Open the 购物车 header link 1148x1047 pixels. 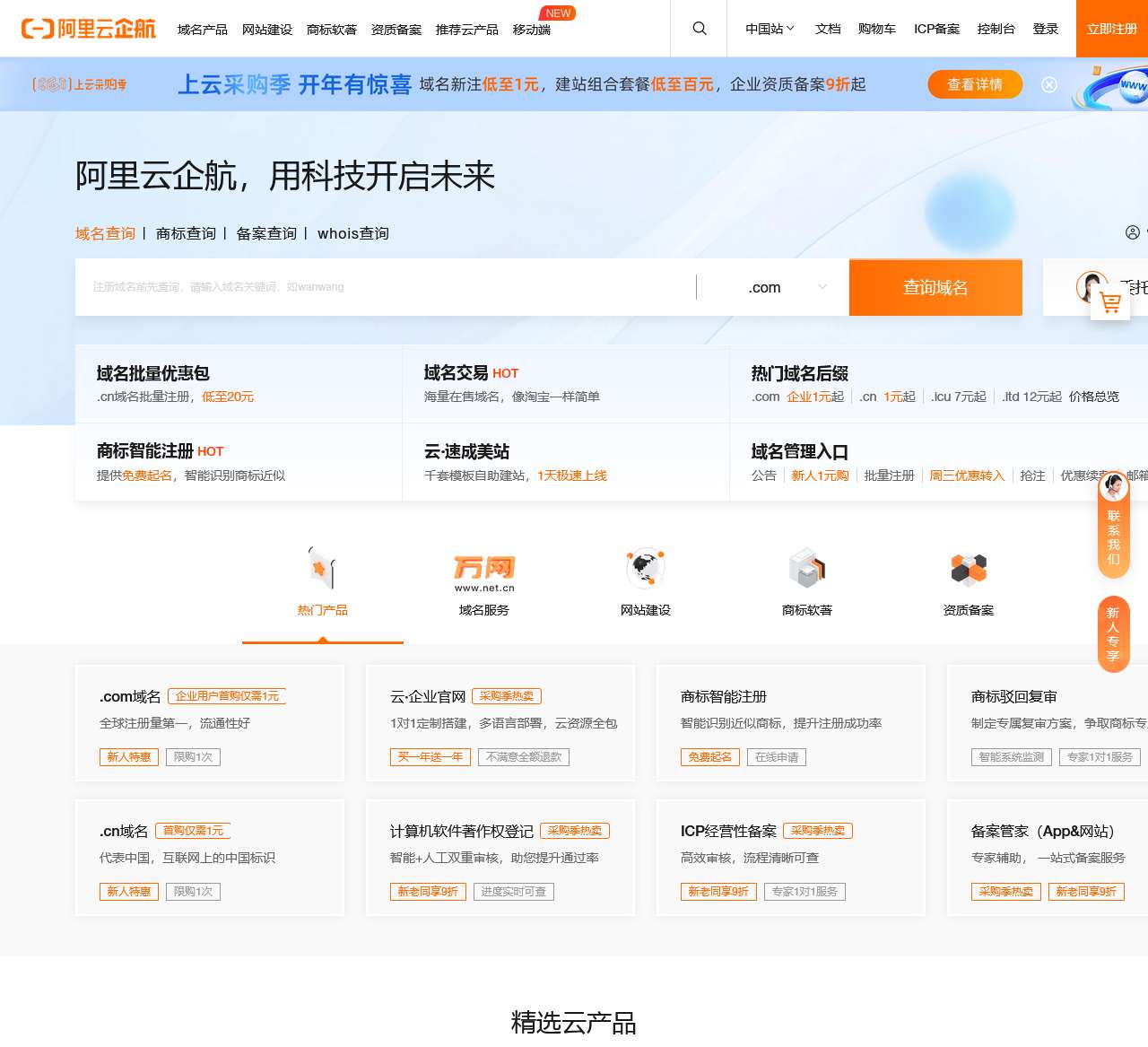click(x=877, y=29)
